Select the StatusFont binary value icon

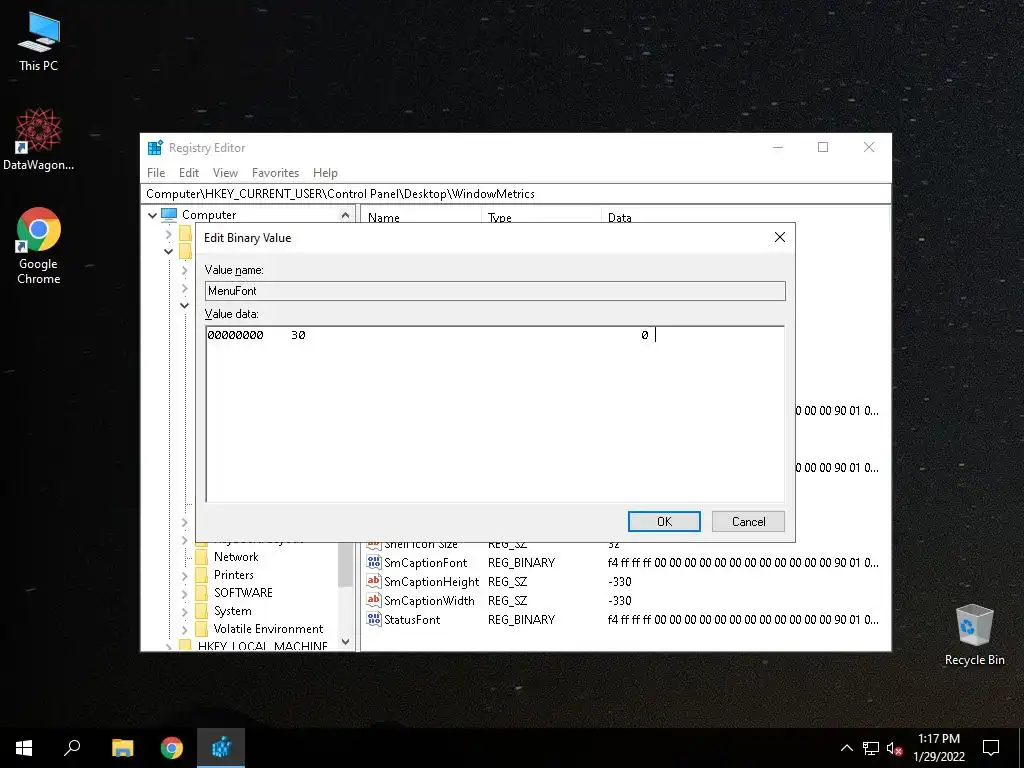(374, 619)
